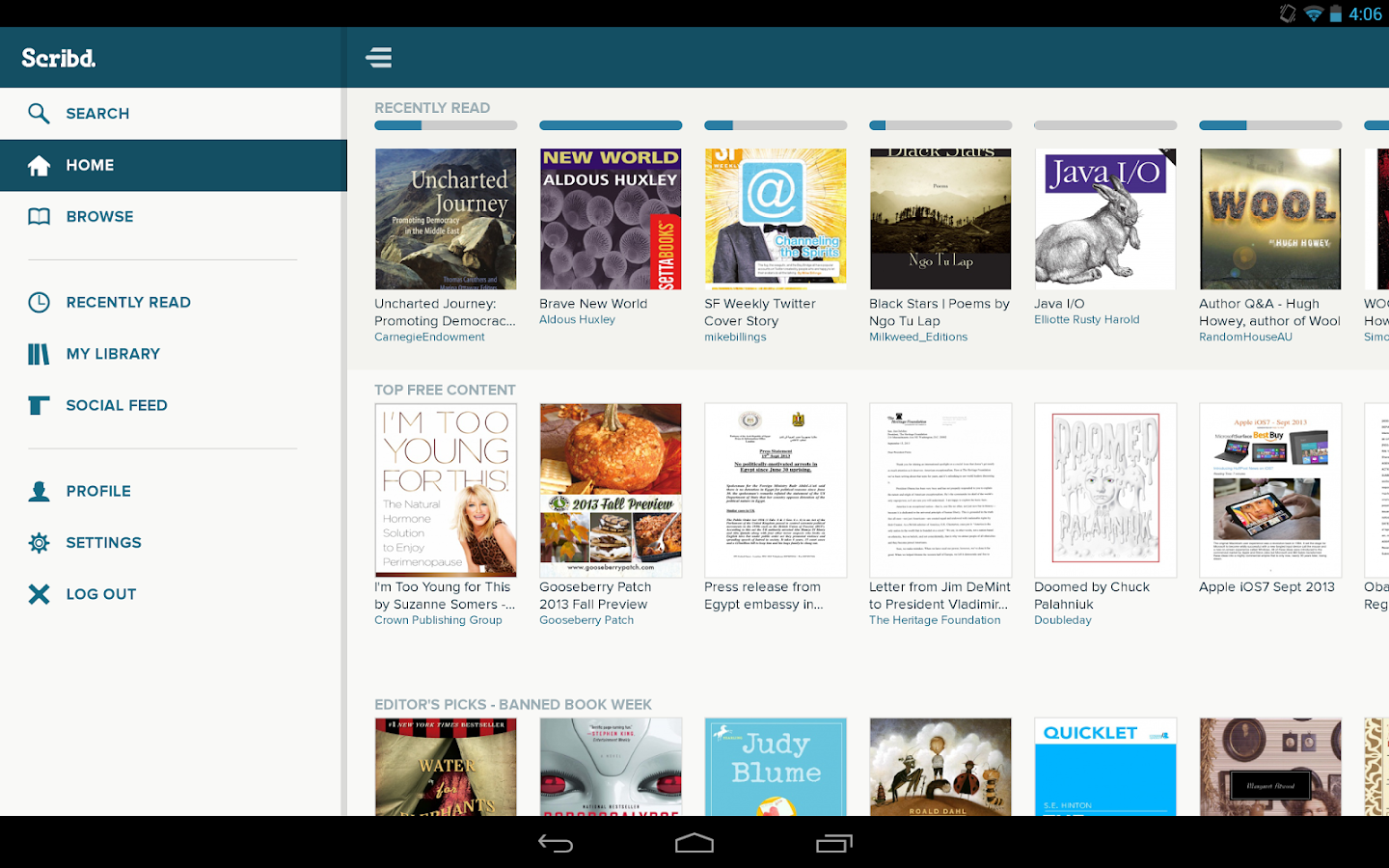This screenshot has height=868, width=1389.
Task: Select Log Out label
Action: pos(101,594)
